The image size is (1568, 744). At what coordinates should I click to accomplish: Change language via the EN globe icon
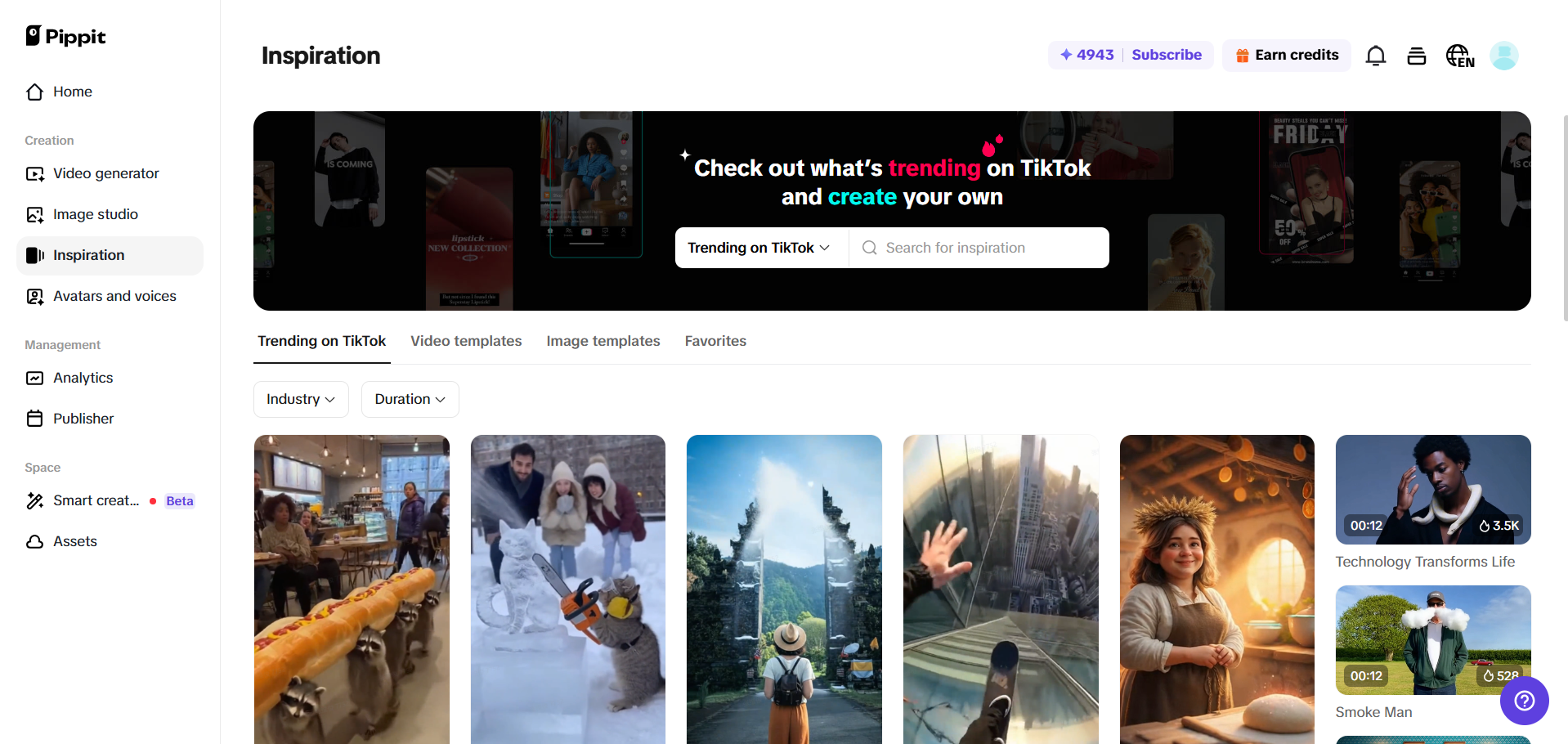[x=1460, y=56]
